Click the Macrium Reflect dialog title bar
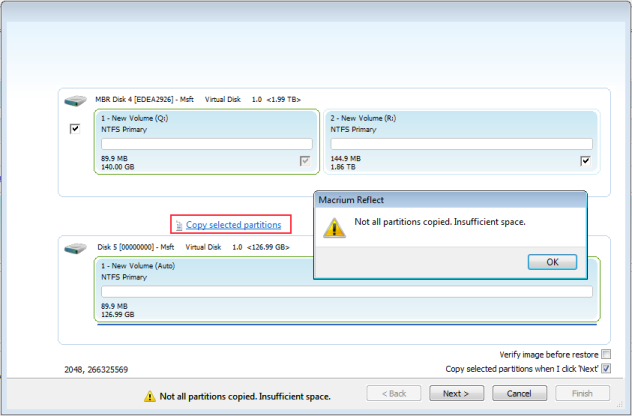 pyautogui.click(x=450, y=200)
